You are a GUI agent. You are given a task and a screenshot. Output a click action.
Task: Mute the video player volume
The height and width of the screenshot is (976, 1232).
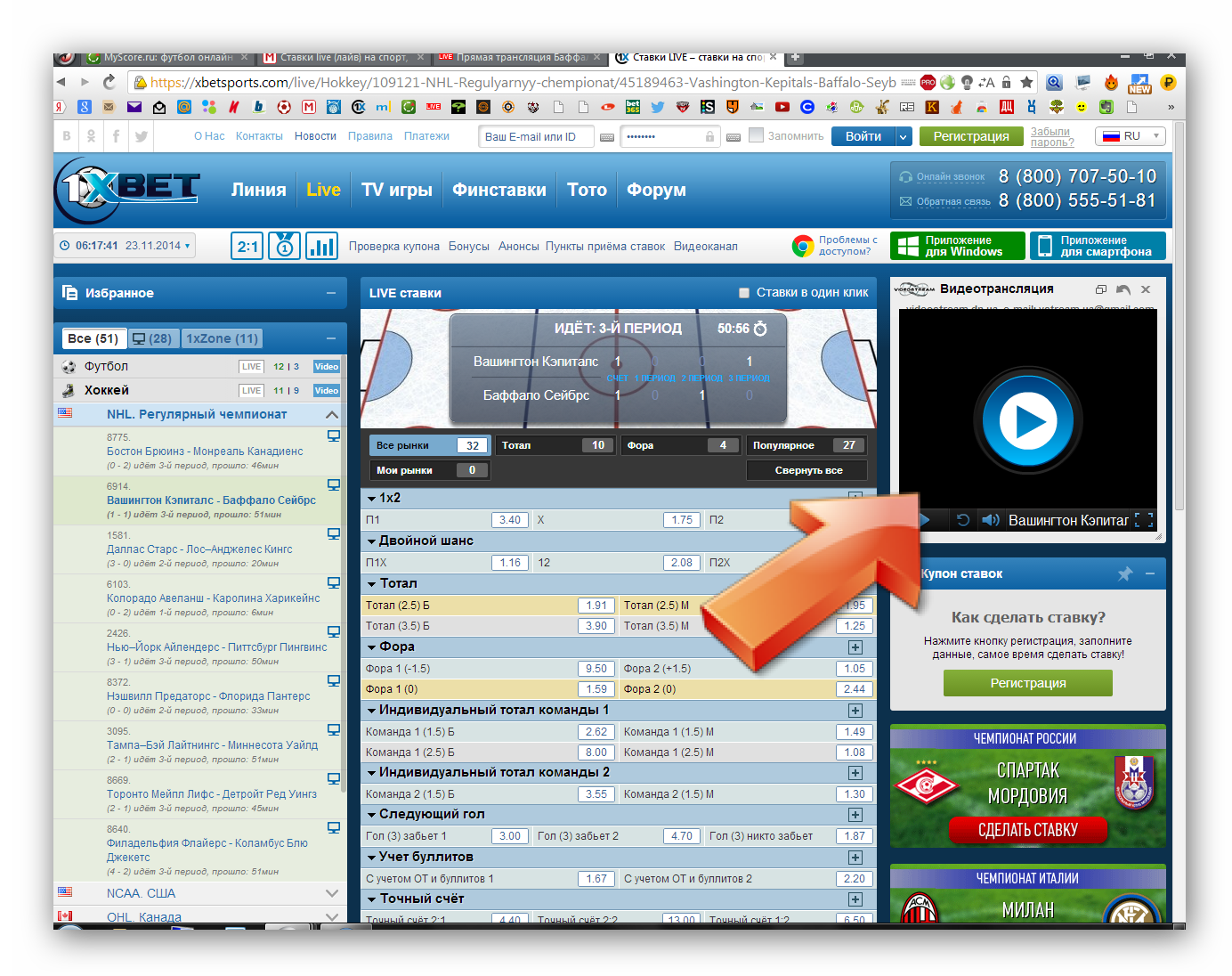(990, 520)
